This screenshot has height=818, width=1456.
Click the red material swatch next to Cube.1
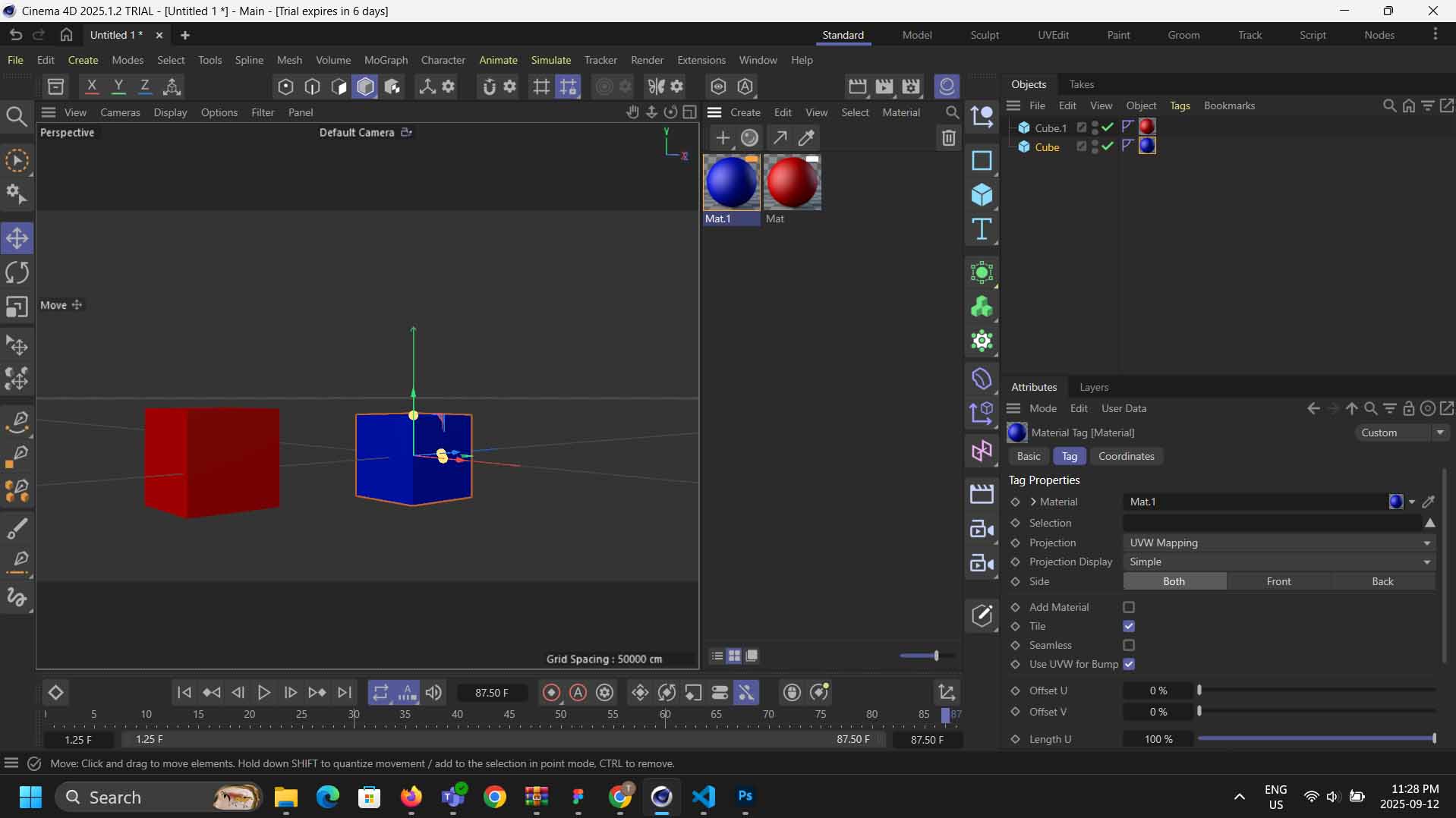1147,127
